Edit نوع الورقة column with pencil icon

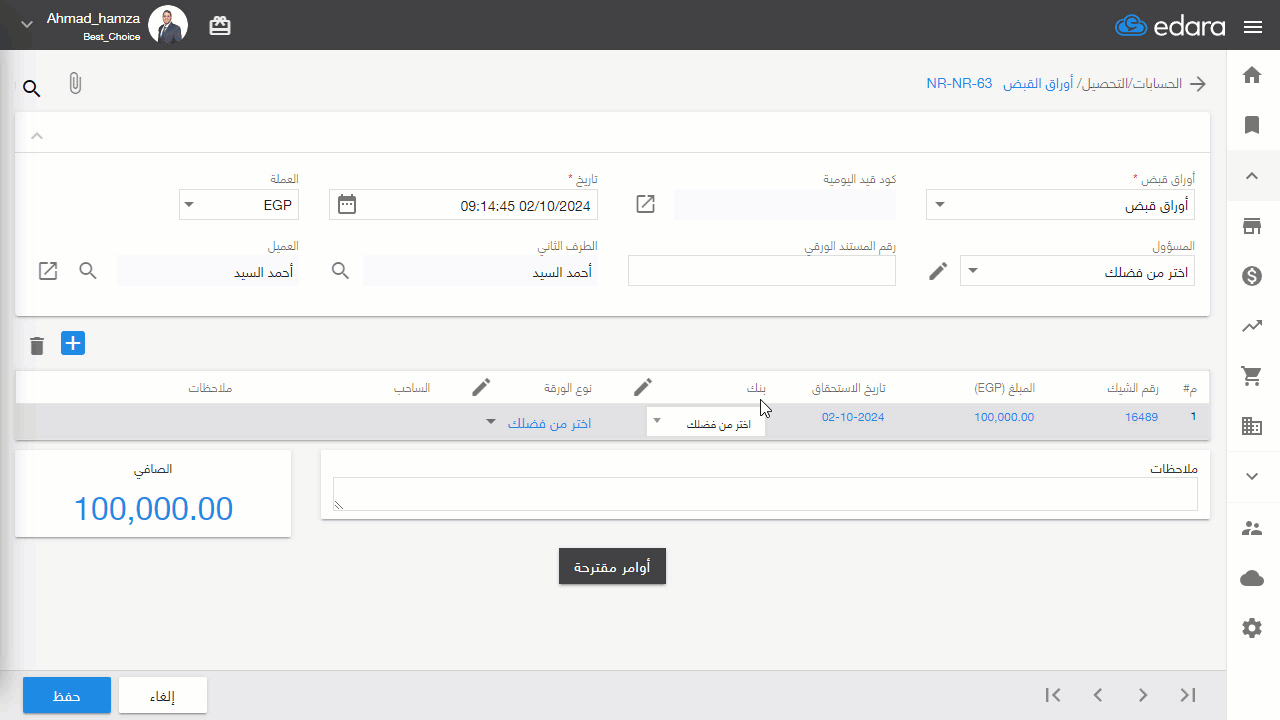pos(481,387)
